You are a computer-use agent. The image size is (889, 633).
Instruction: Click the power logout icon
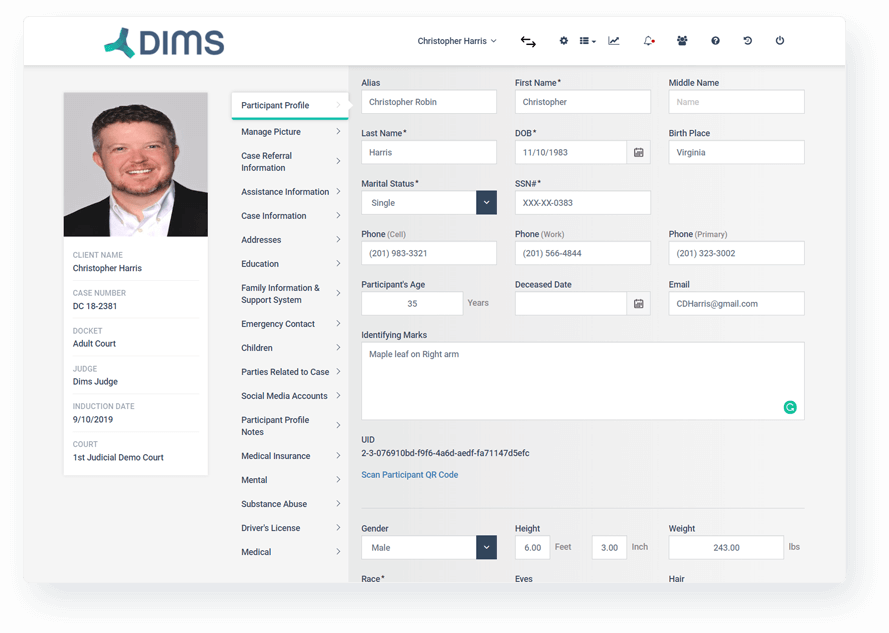coord(780,41)
